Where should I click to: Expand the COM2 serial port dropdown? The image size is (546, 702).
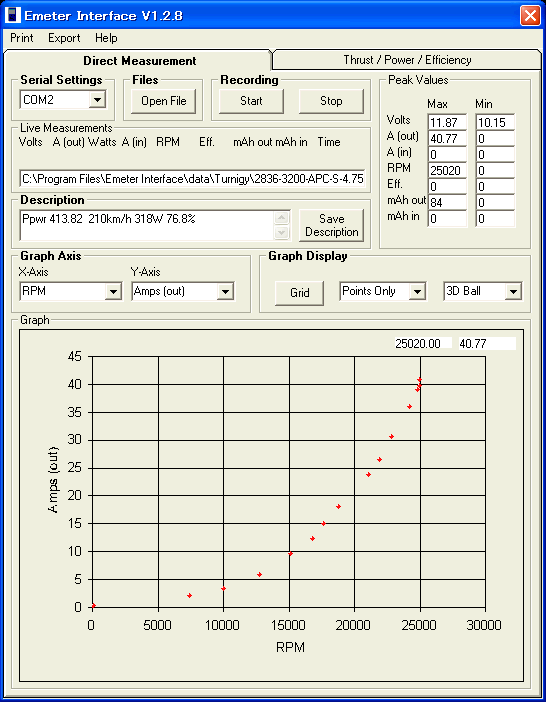97,100
